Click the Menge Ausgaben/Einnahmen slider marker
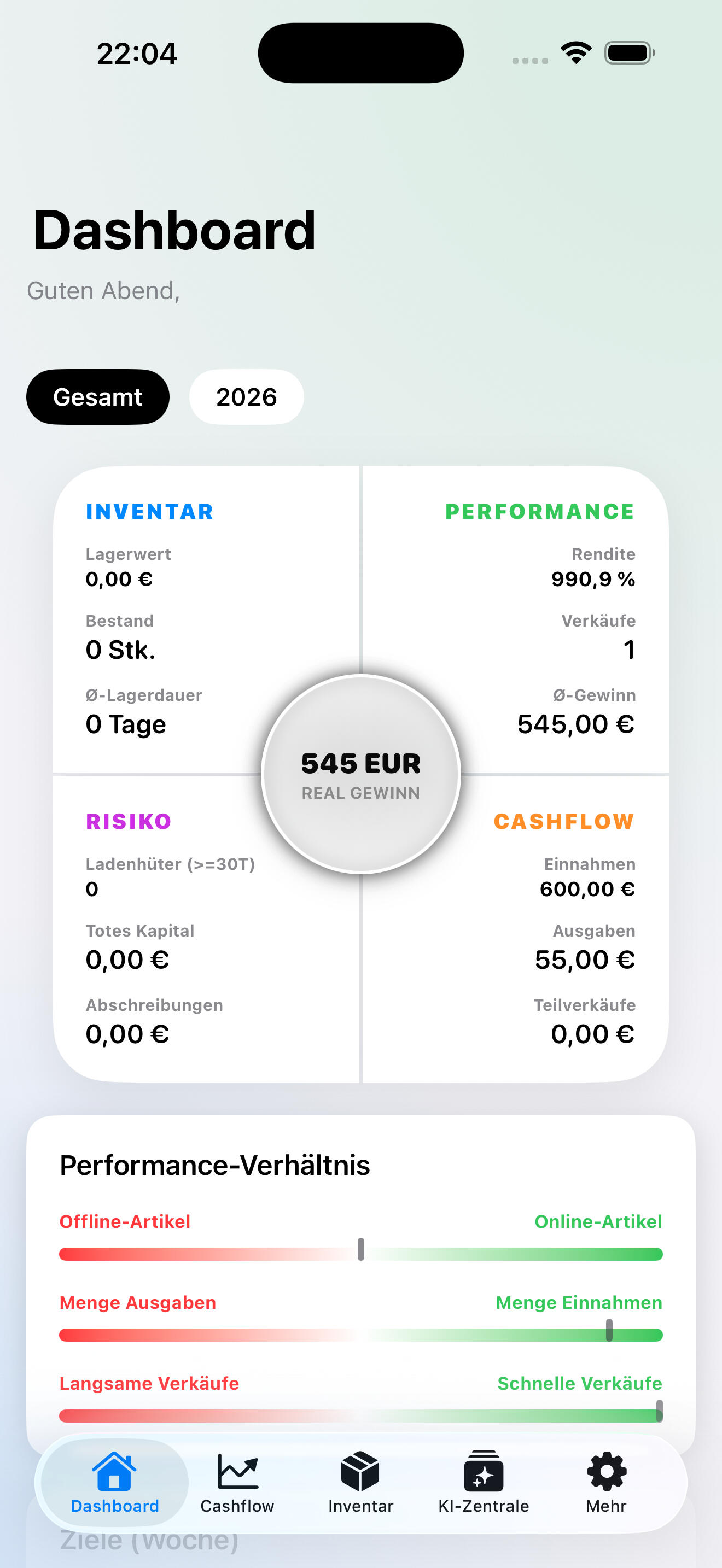This screenshot has width=722, height=1568. point(609,1330)
